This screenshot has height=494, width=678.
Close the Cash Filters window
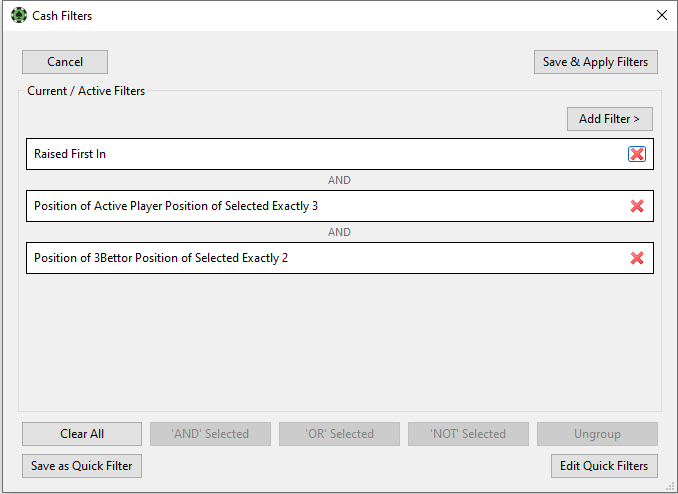click(x=662, y=15)
